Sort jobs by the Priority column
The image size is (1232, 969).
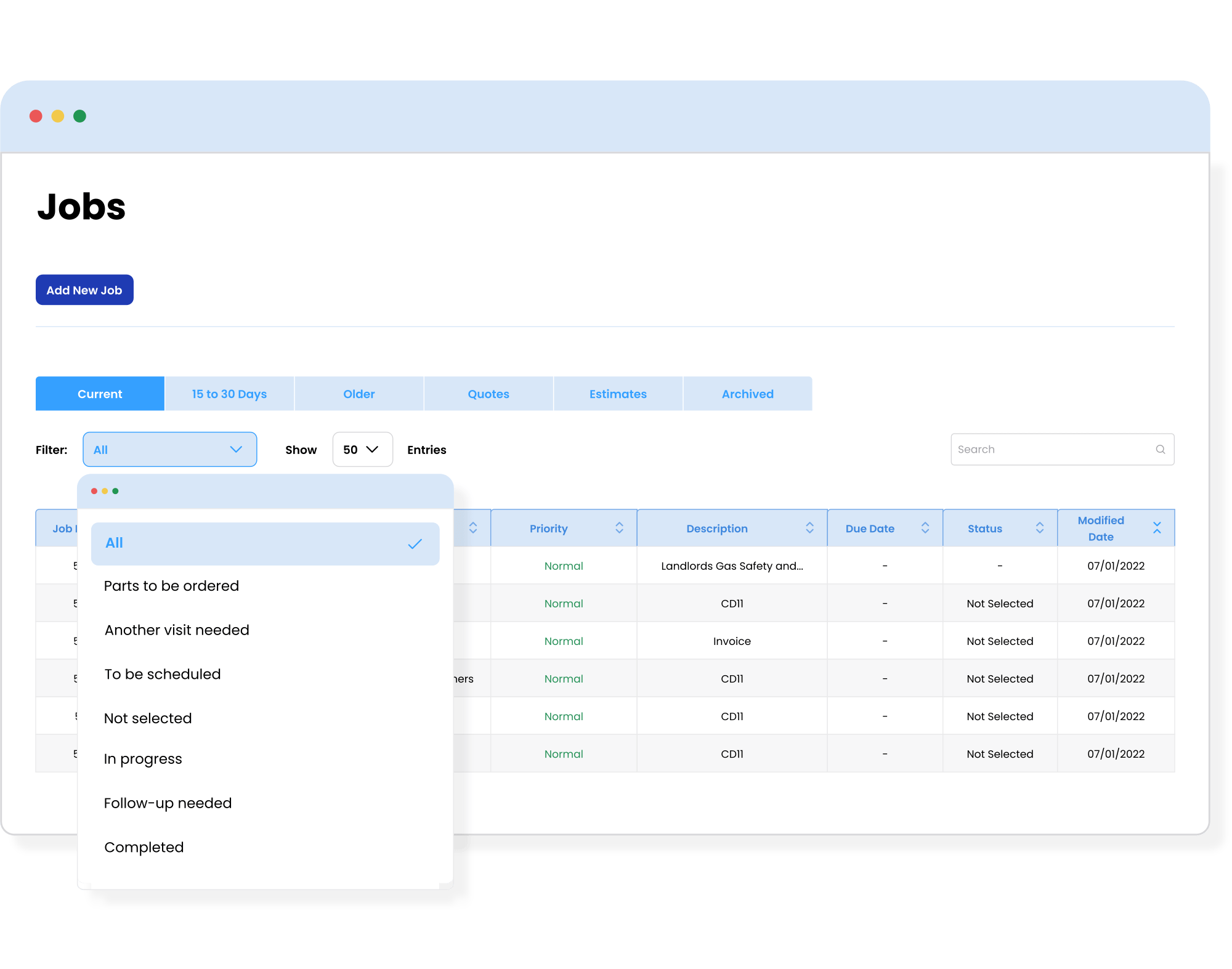tap(620, 528)
